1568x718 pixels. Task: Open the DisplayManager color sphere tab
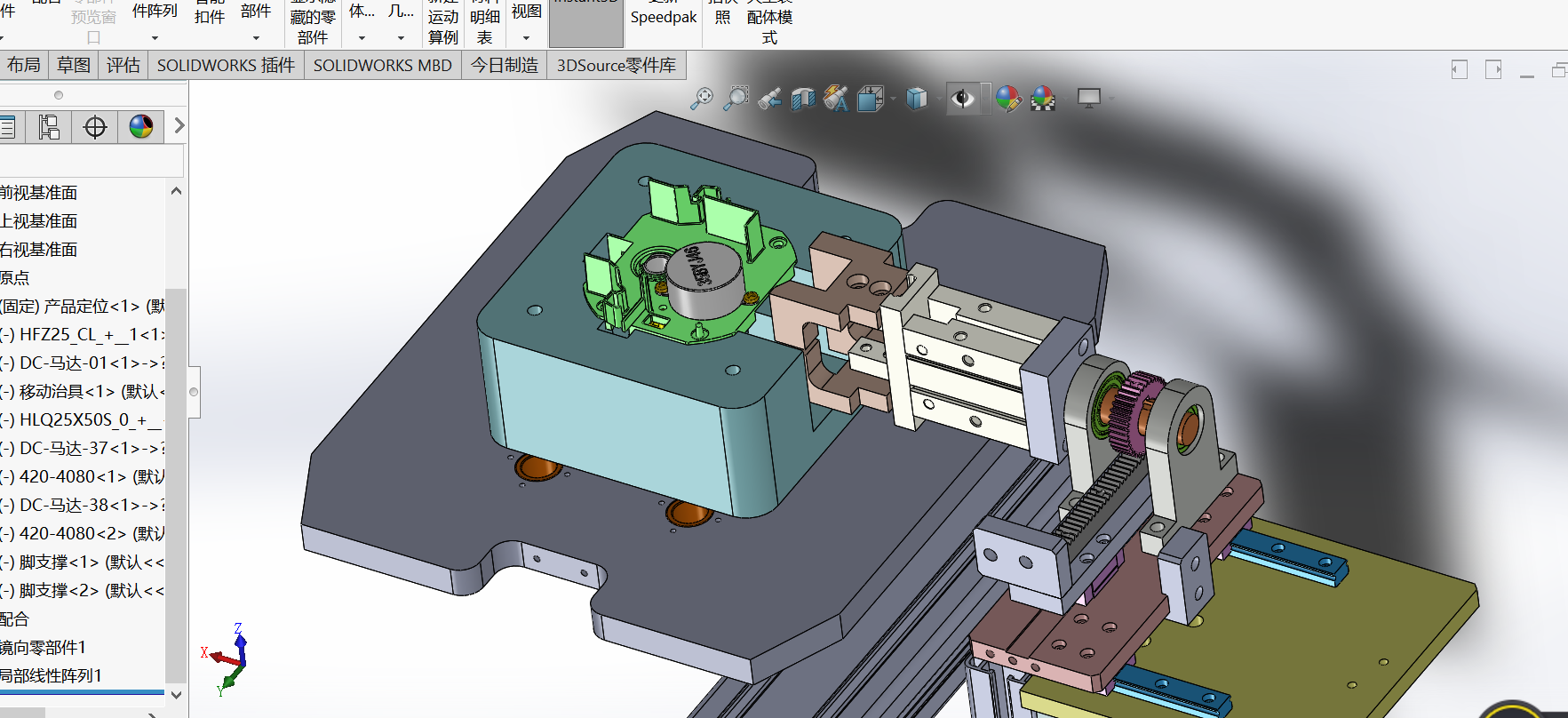[x=141, y=127]
